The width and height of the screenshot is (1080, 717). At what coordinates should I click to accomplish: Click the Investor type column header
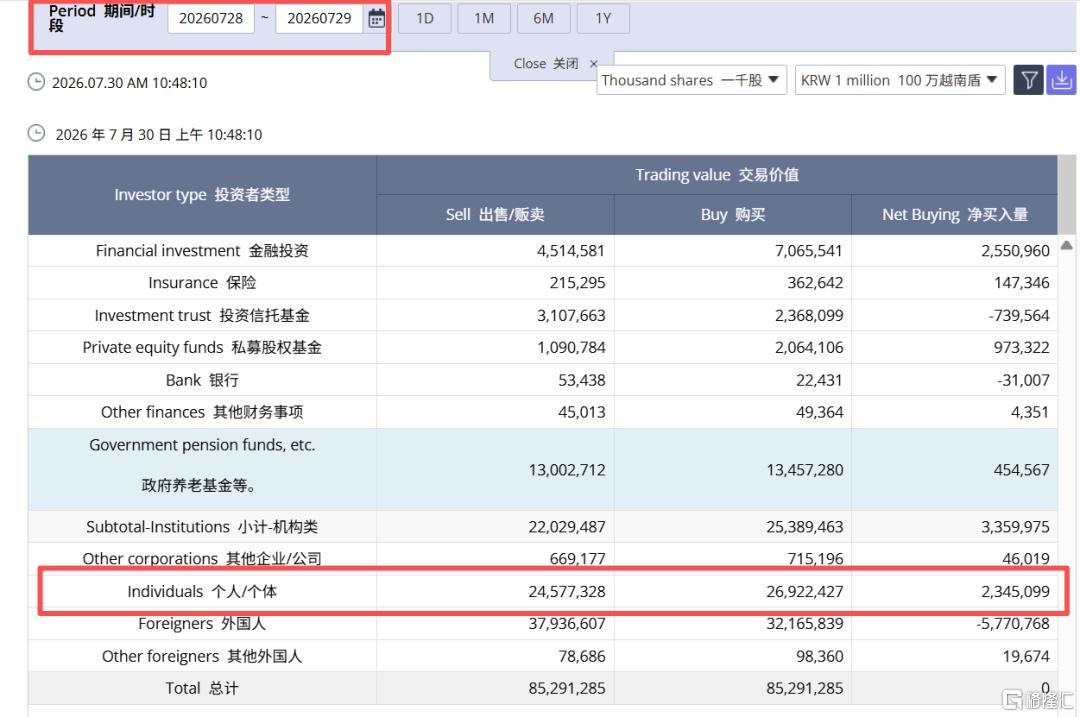click(202, 195)
